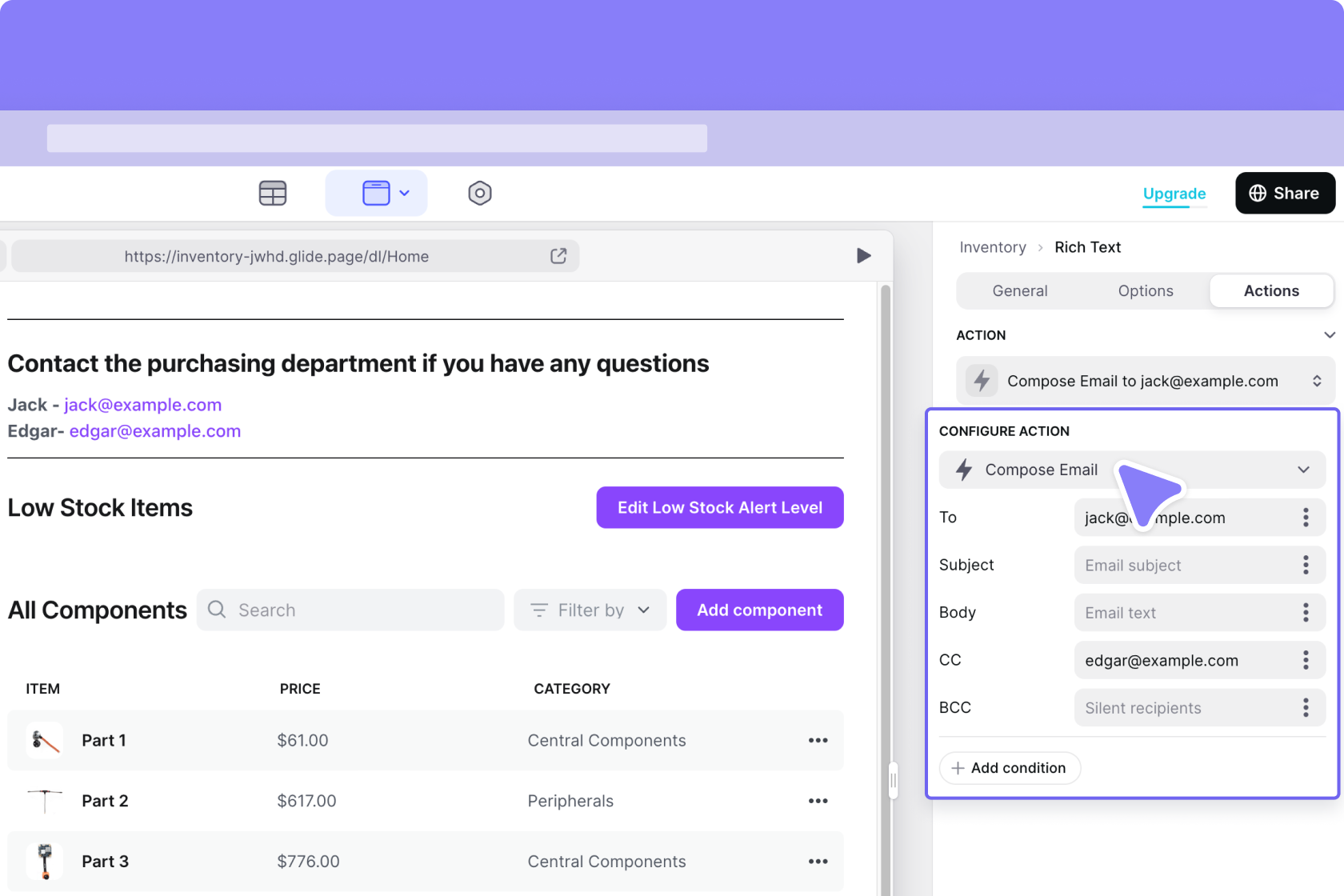Screen dimensions: 1344x896
Task: Click the Add condition button
Action: pyautogui.click(x=1009, y=768)
